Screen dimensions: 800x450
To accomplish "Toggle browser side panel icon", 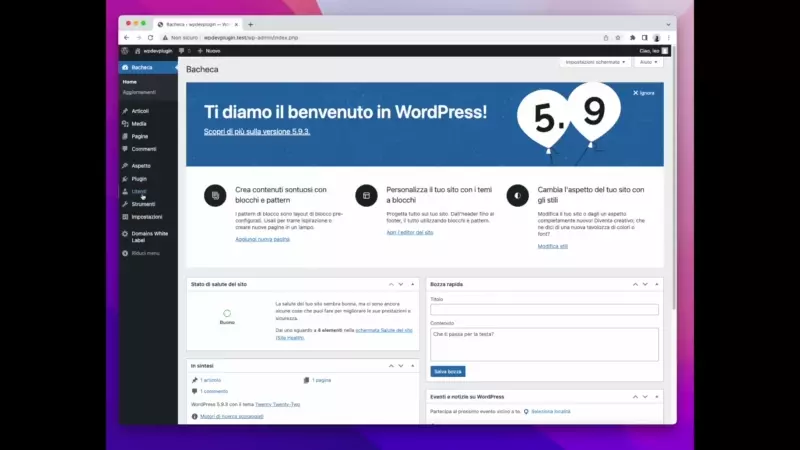I will click(644, 38).
